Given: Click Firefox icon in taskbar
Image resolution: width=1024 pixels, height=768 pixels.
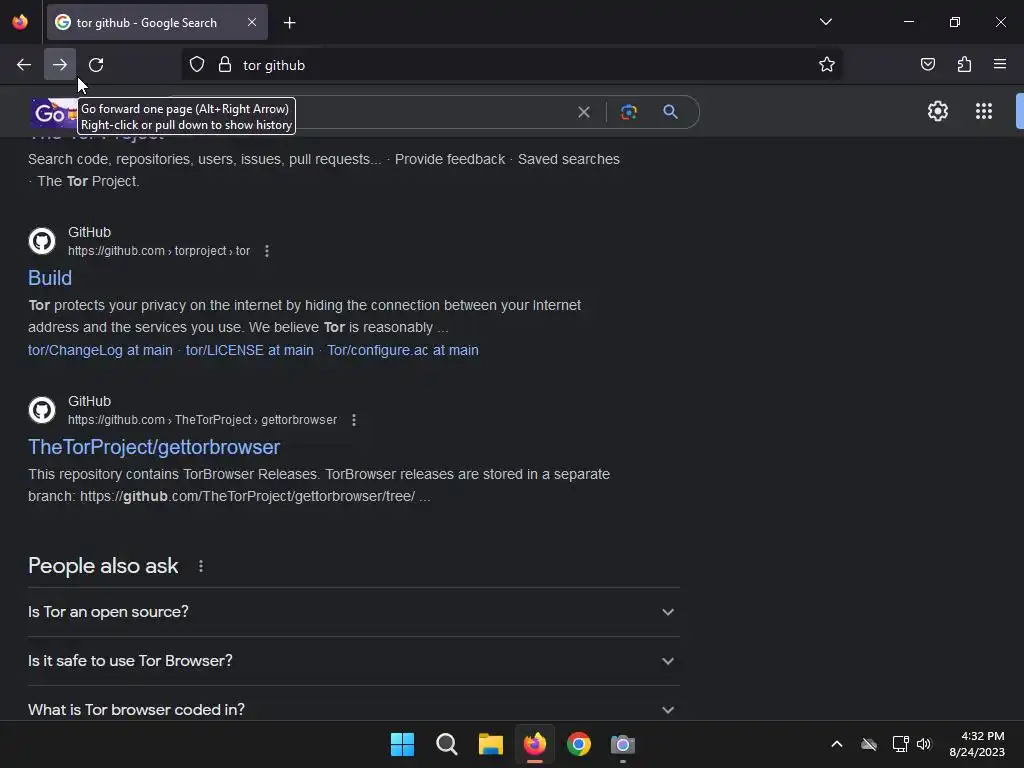Looking at the screenshot, I should click(535, 744).
